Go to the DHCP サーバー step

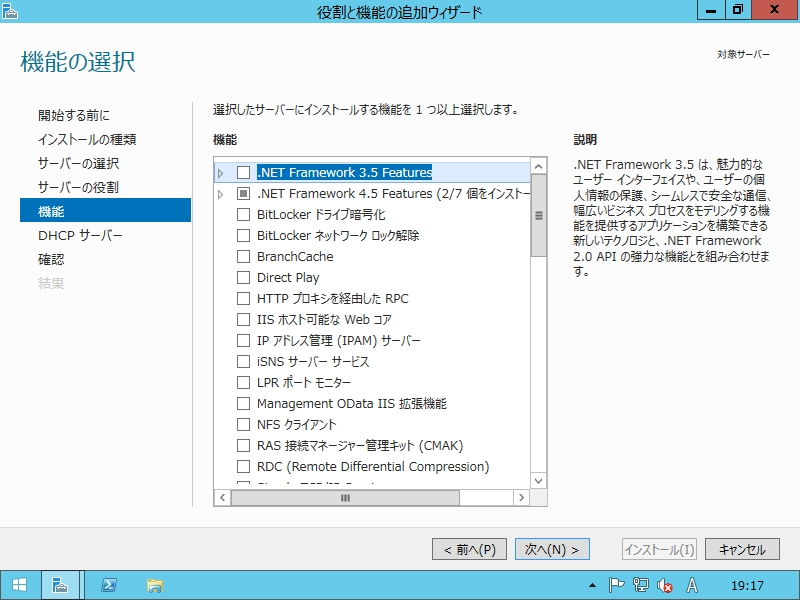[80, 236]
